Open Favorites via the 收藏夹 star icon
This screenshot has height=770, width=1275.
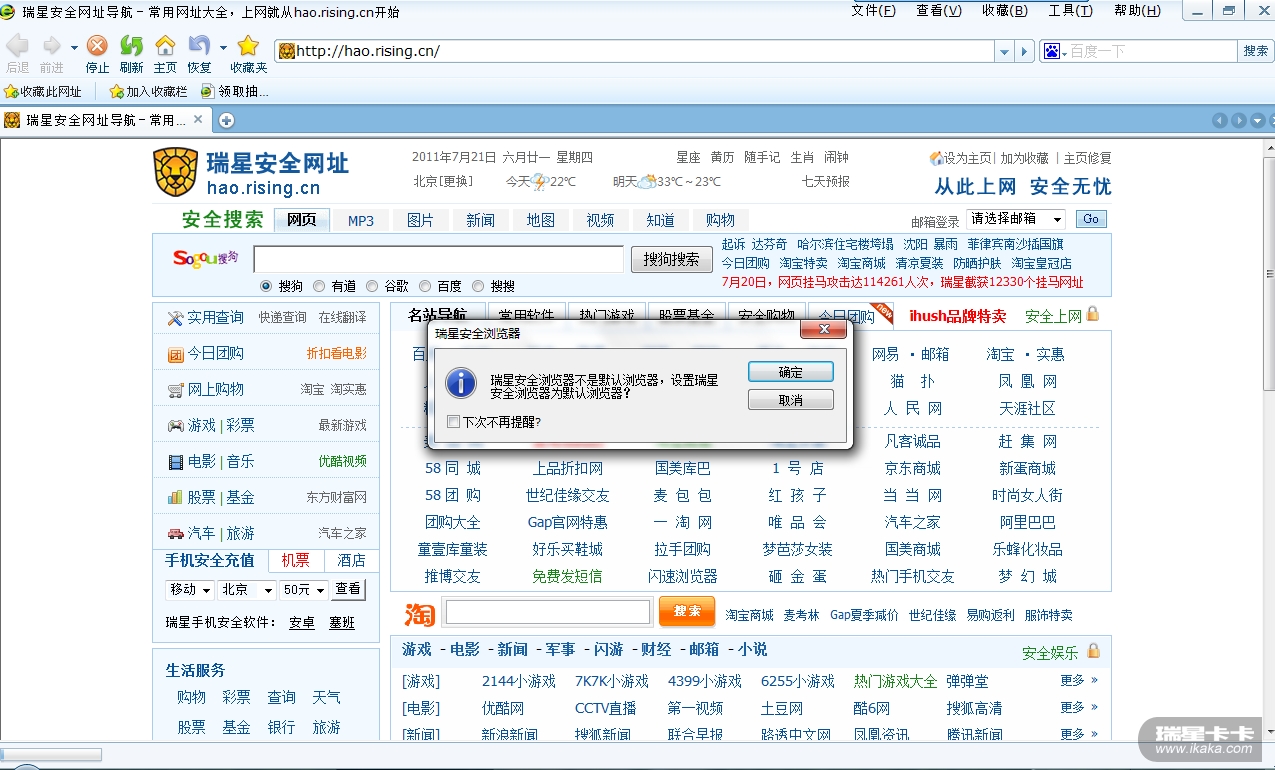(248, 46)
